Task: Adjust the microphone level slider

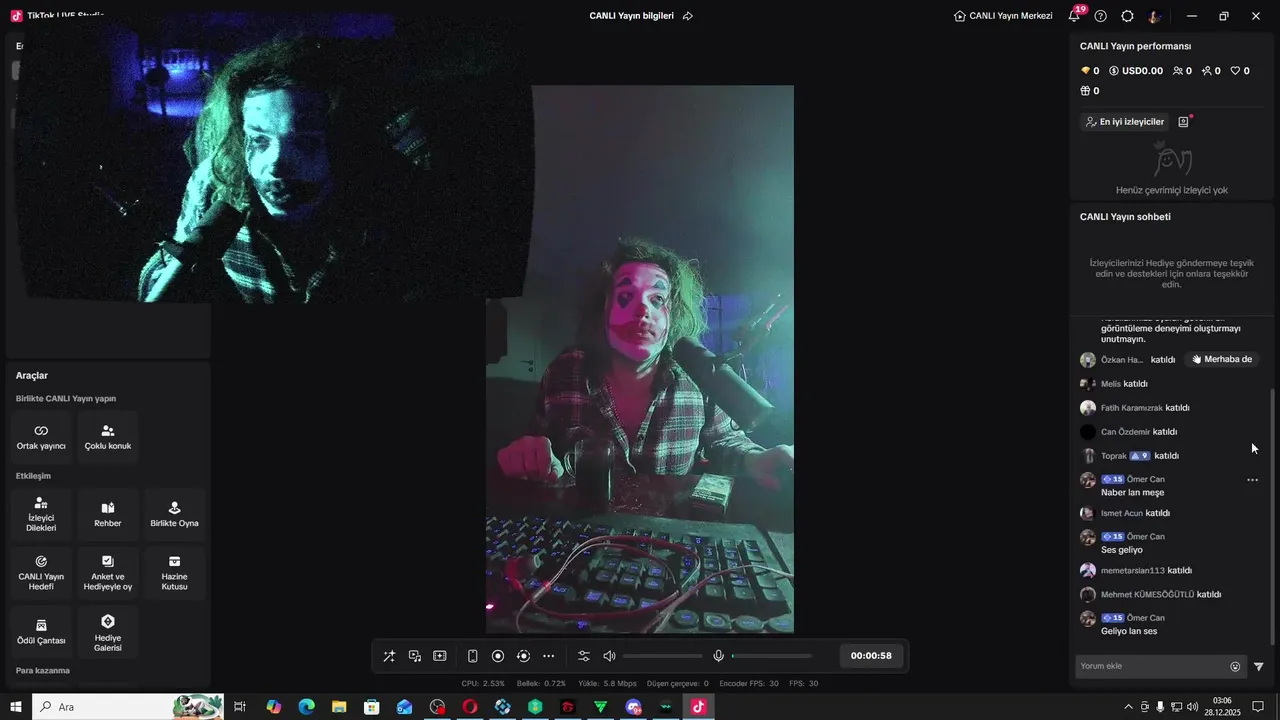Action: pos(772,656)
